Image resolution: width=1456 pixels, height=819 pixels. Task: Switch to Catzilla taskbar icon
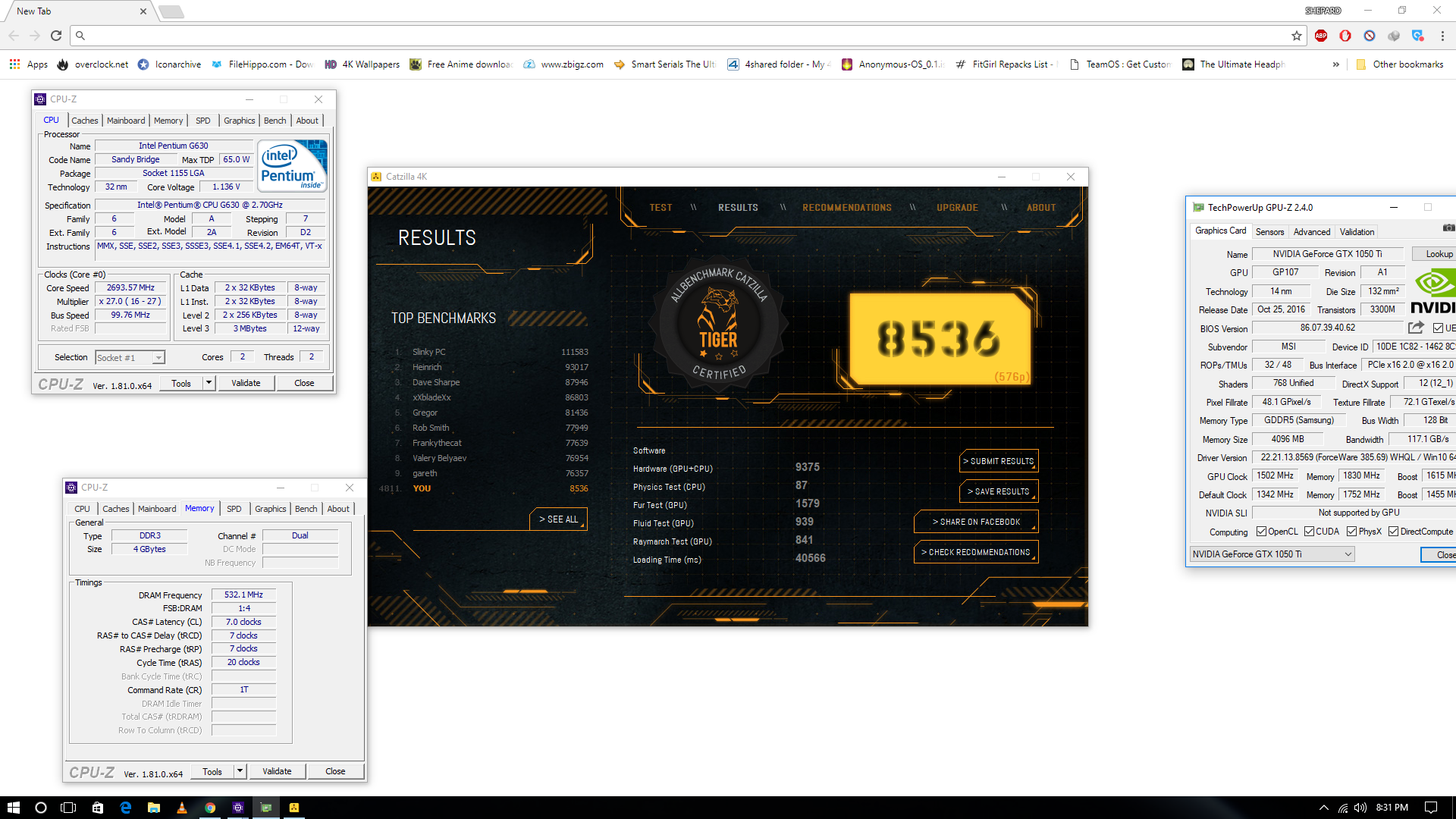pyautogui.click(x=294, y=808)
